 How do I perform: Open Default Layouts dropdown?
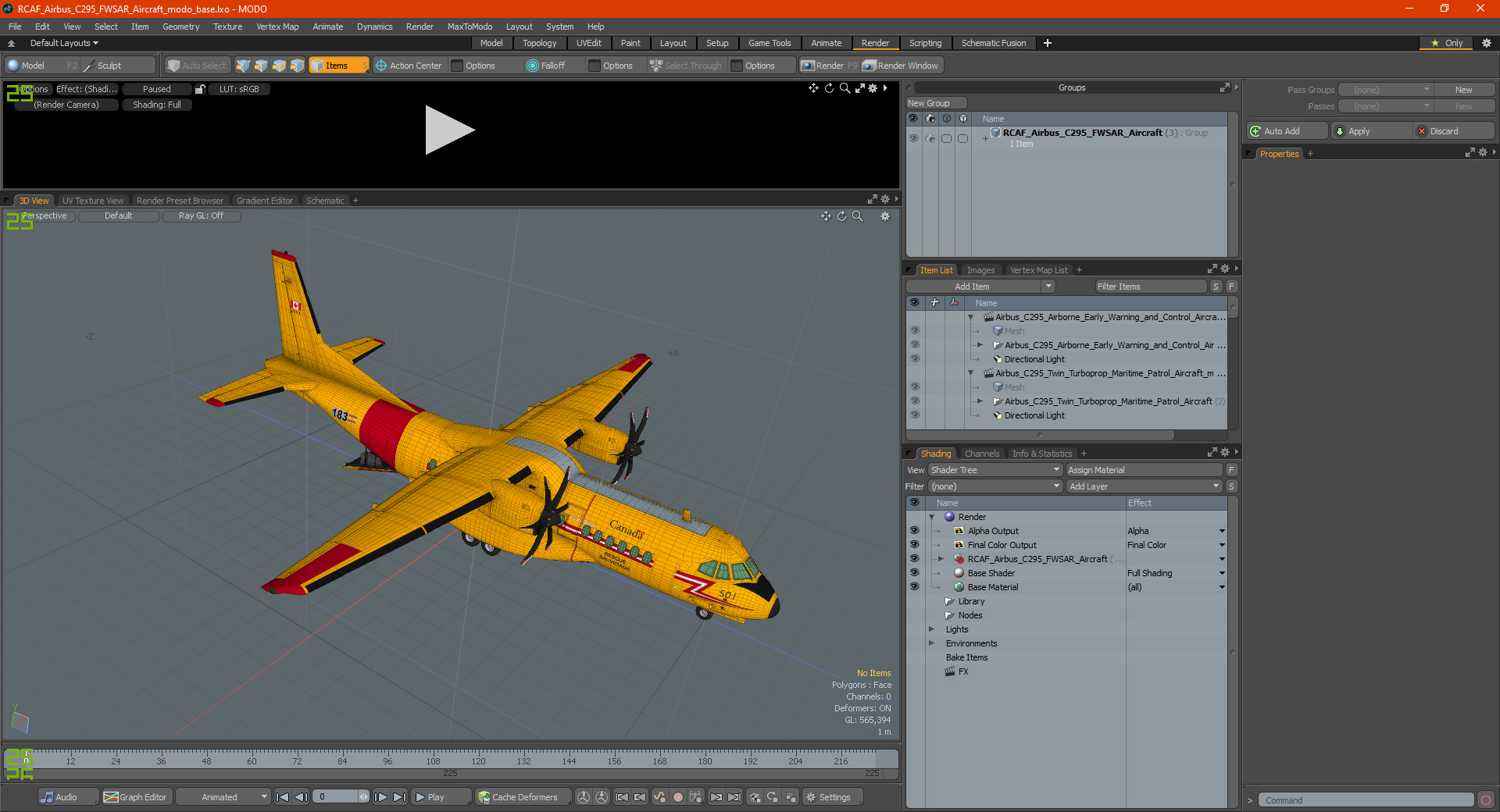(64, 43)
